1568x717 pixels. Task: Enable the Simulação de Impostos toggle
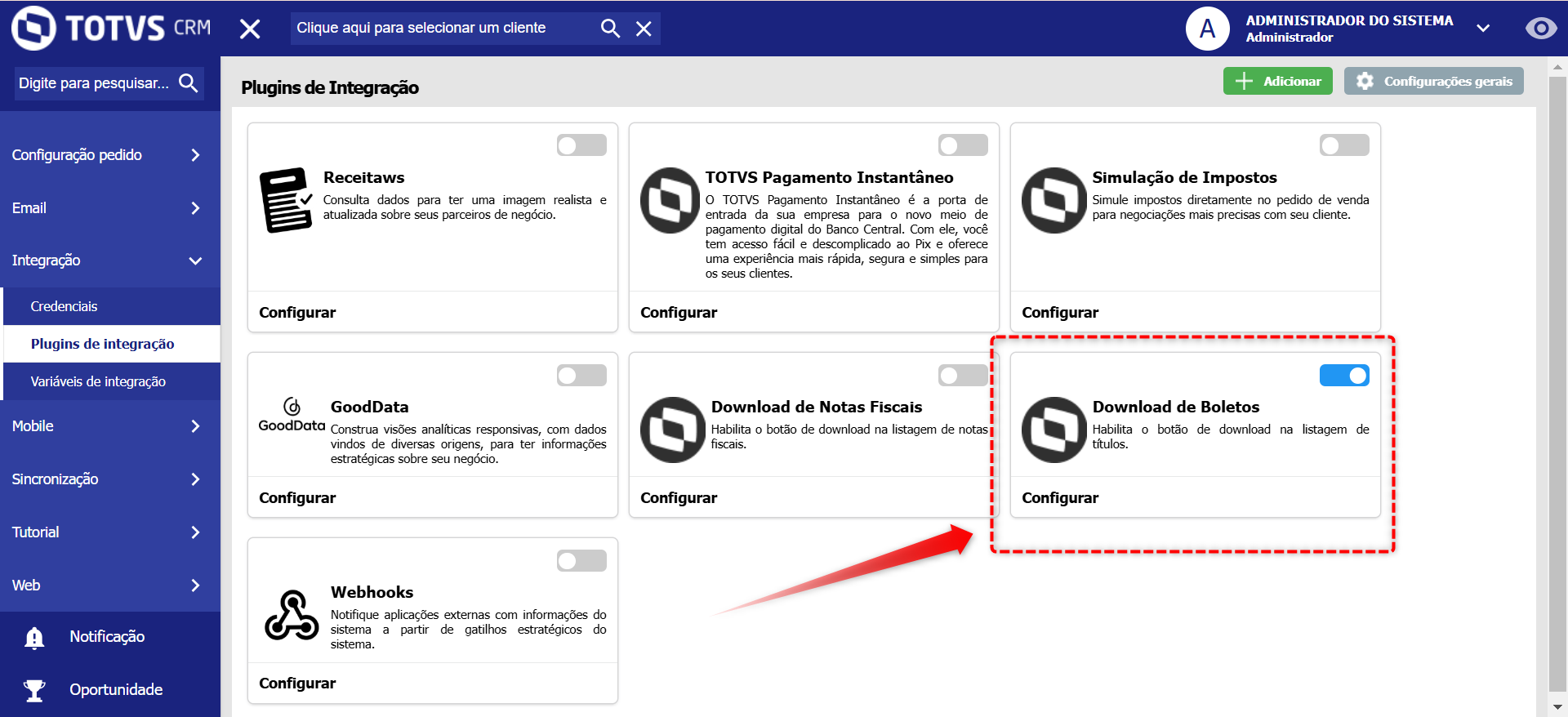pos(1344,145)
